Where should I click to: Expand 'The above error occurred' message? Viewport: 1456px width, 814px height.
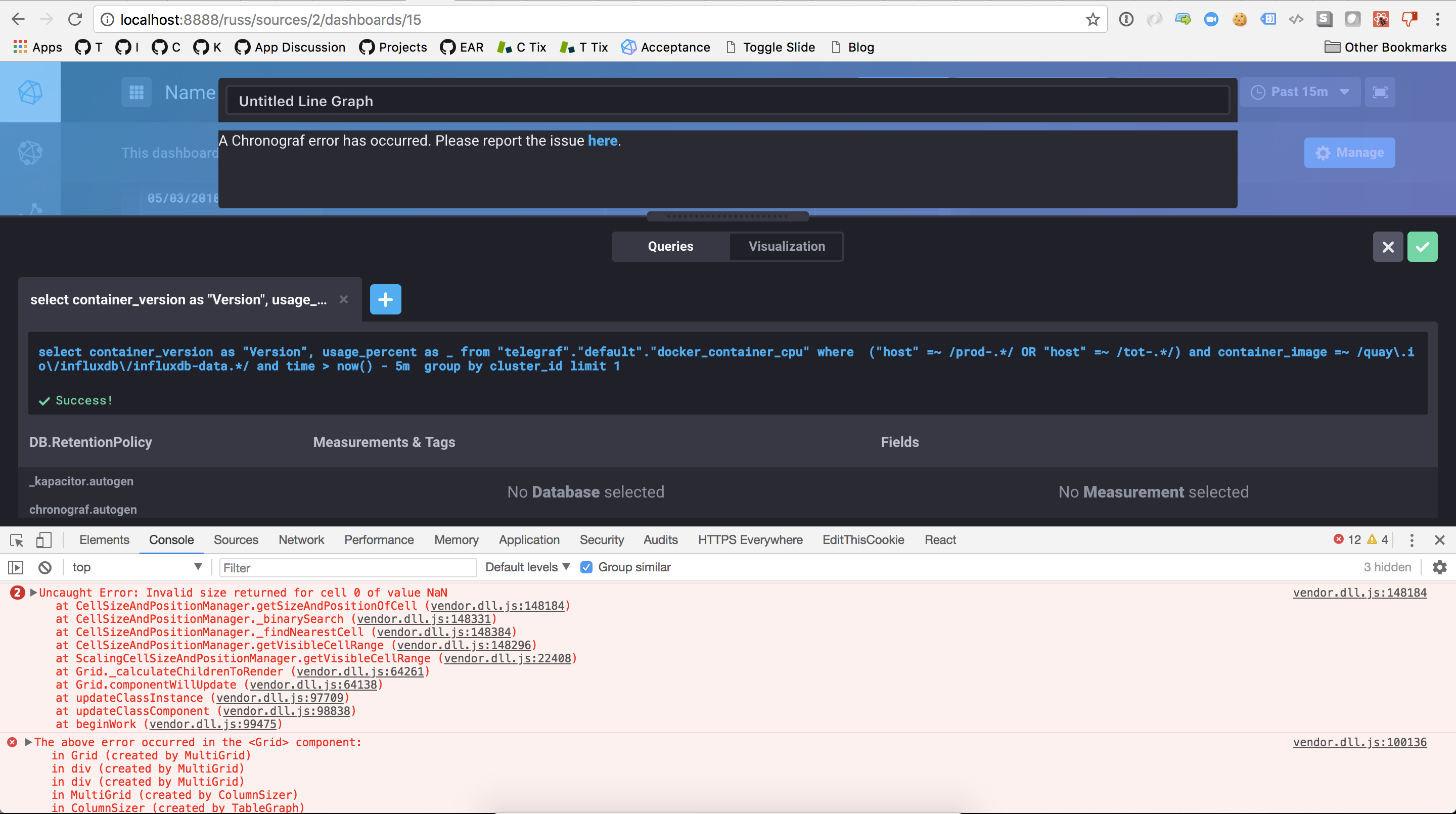click(x=28, y=742)
